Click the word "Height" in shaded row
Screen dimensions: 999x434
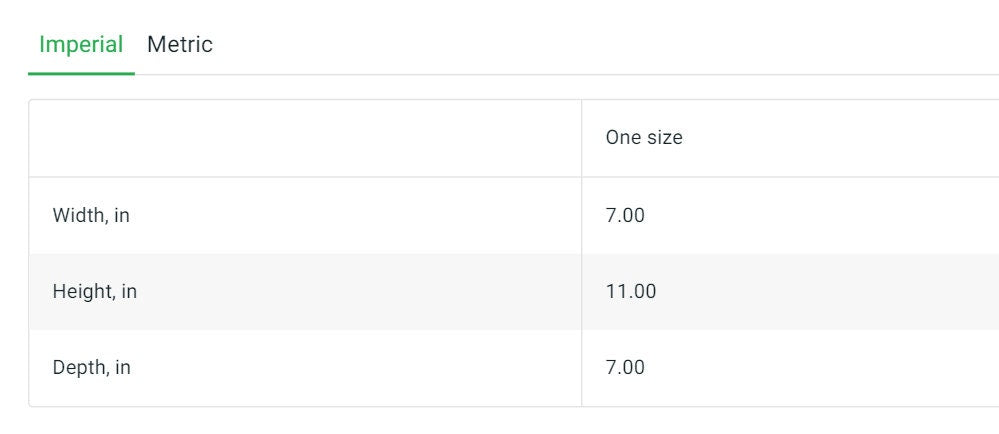click(83, 292)
